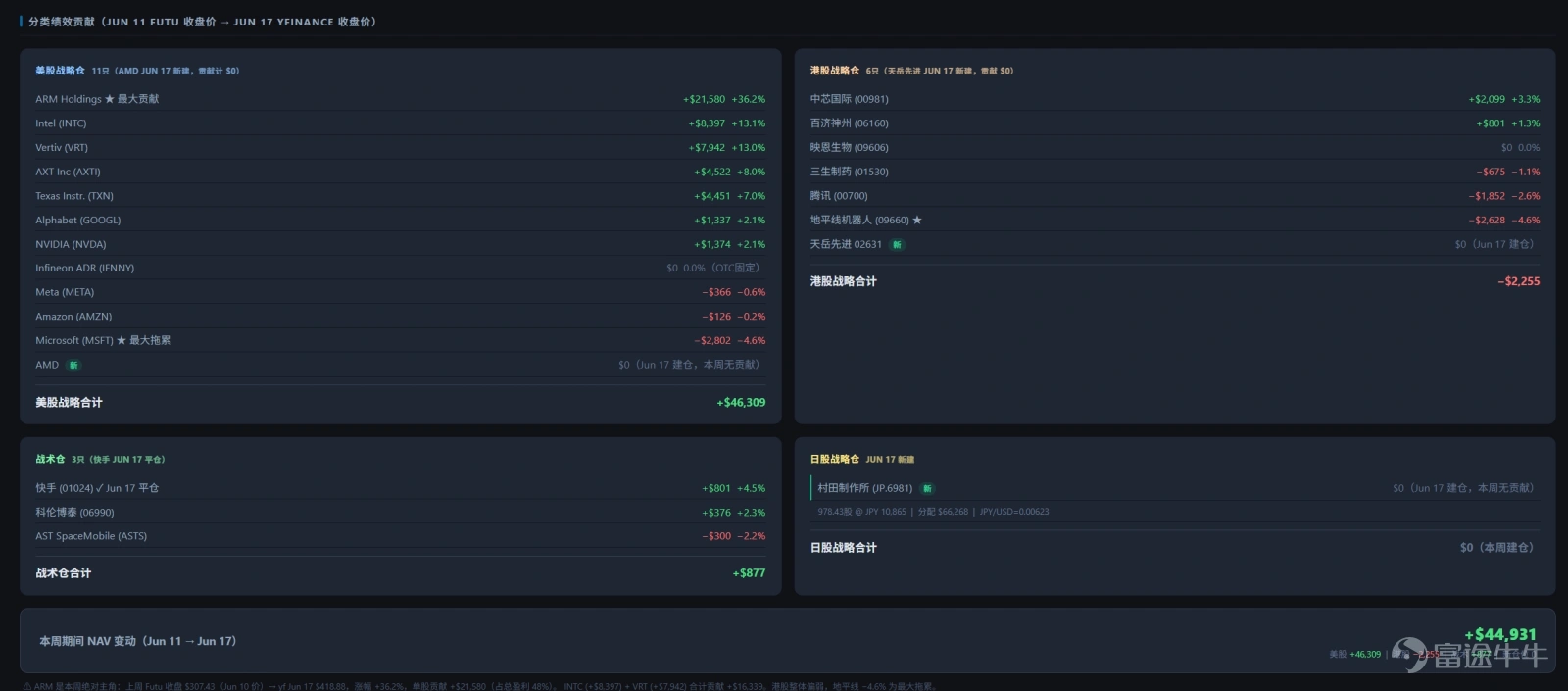
Task: Select the −$2,628 −4.6% value
Action: 1504,221
